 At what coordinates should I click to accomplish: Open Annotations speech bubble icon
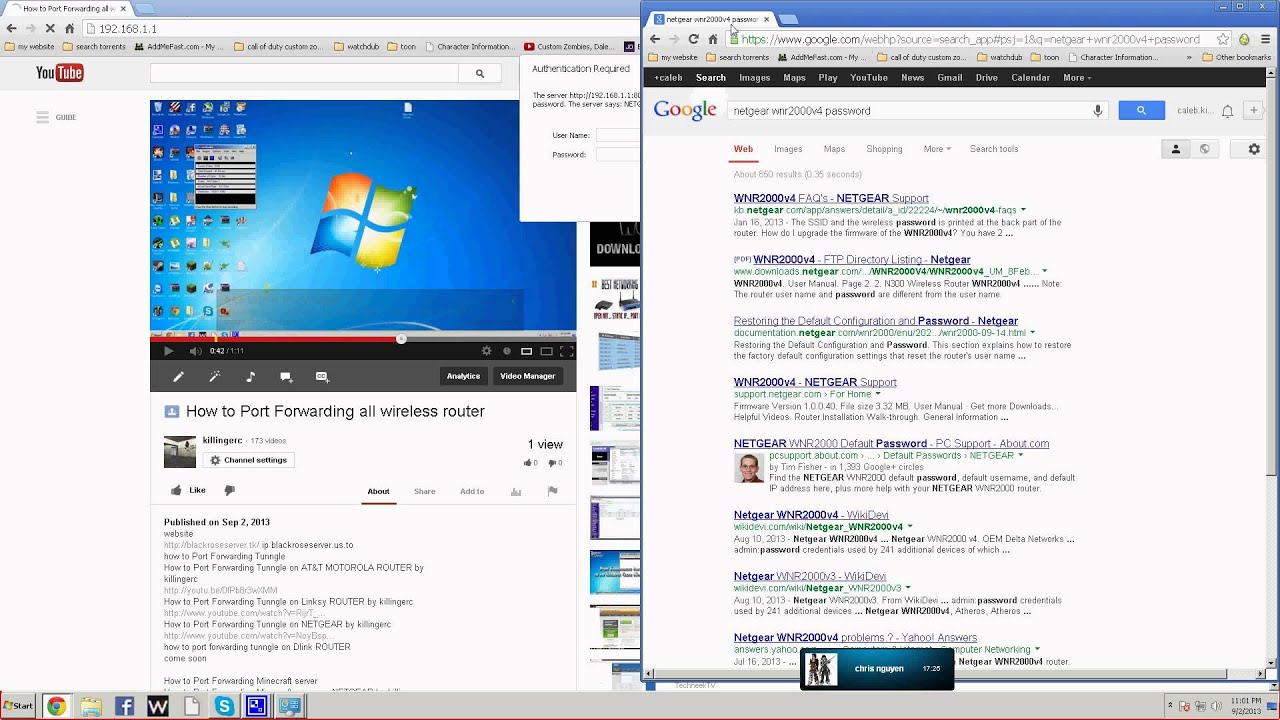coord(286,377)
